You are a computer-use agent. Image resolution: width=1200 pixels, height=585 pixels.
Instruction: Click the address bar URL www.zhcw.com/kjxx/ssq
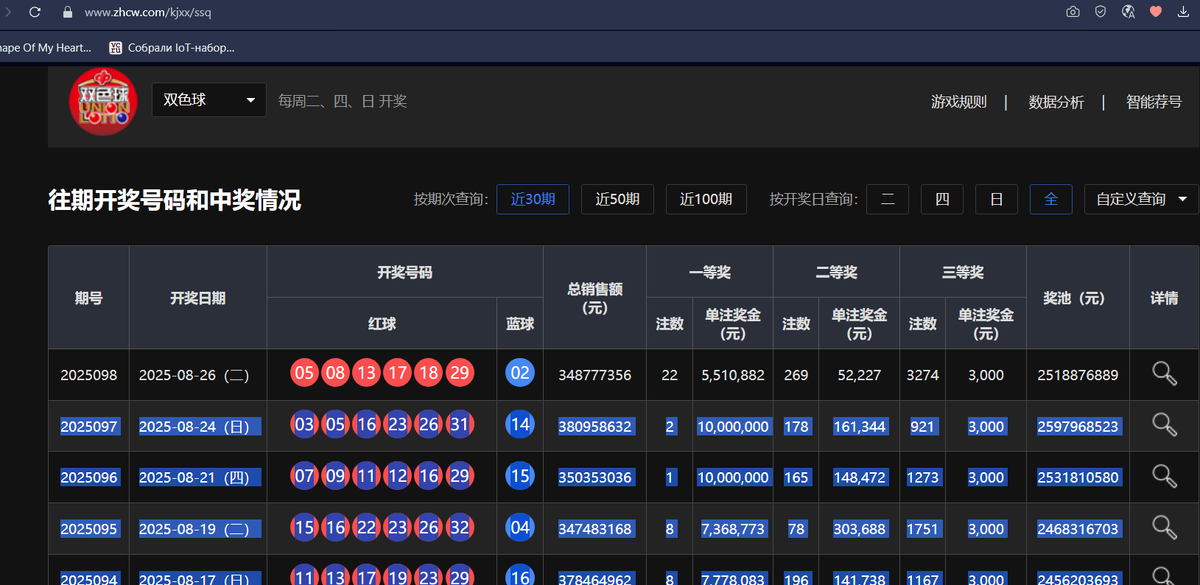148,13
